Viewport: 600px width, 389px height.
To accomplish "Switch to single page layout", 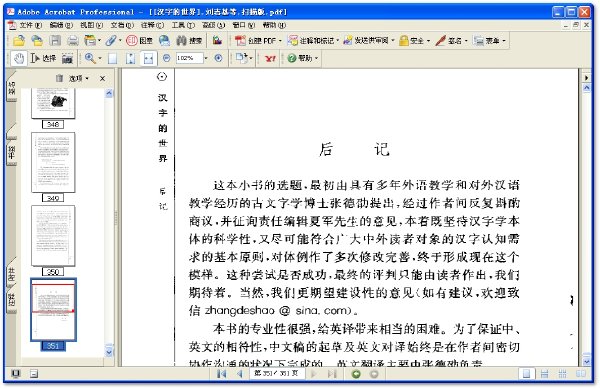I will (x=527, y=374).
